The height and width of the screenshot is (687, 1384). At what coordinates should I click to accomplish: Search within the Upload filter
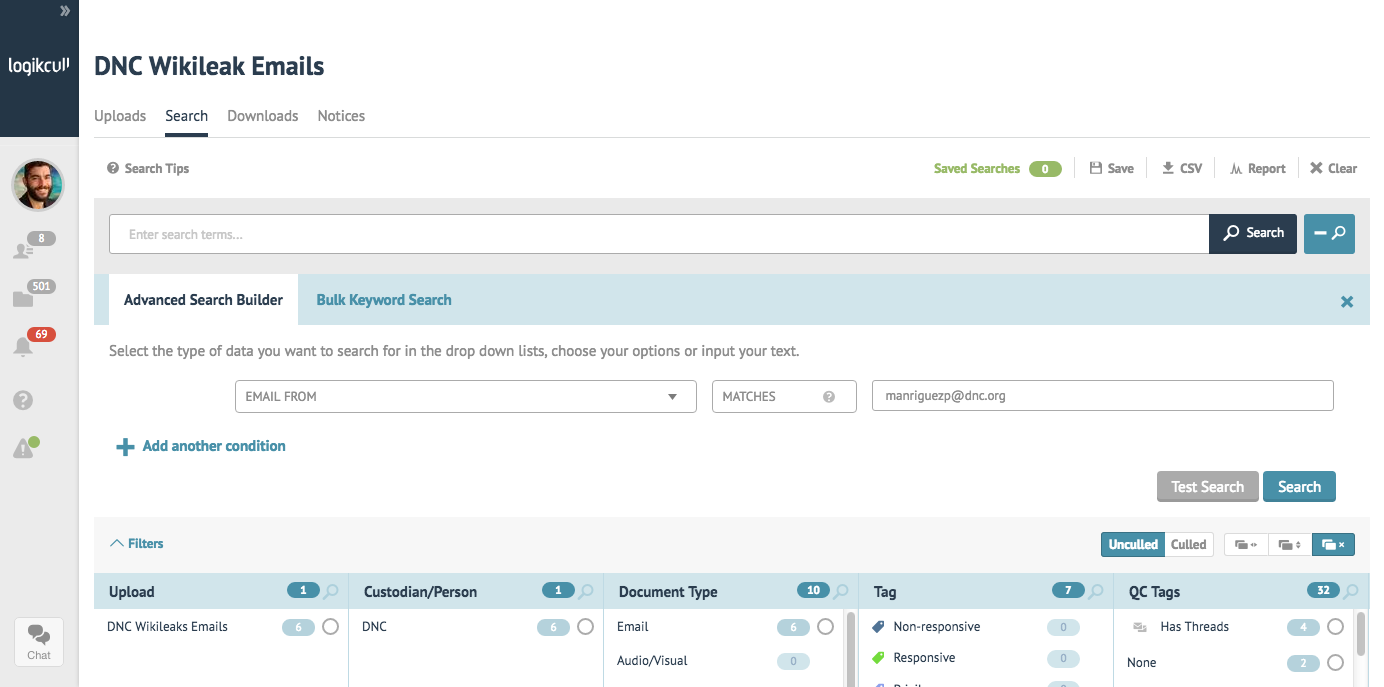[x=331, y=591]
